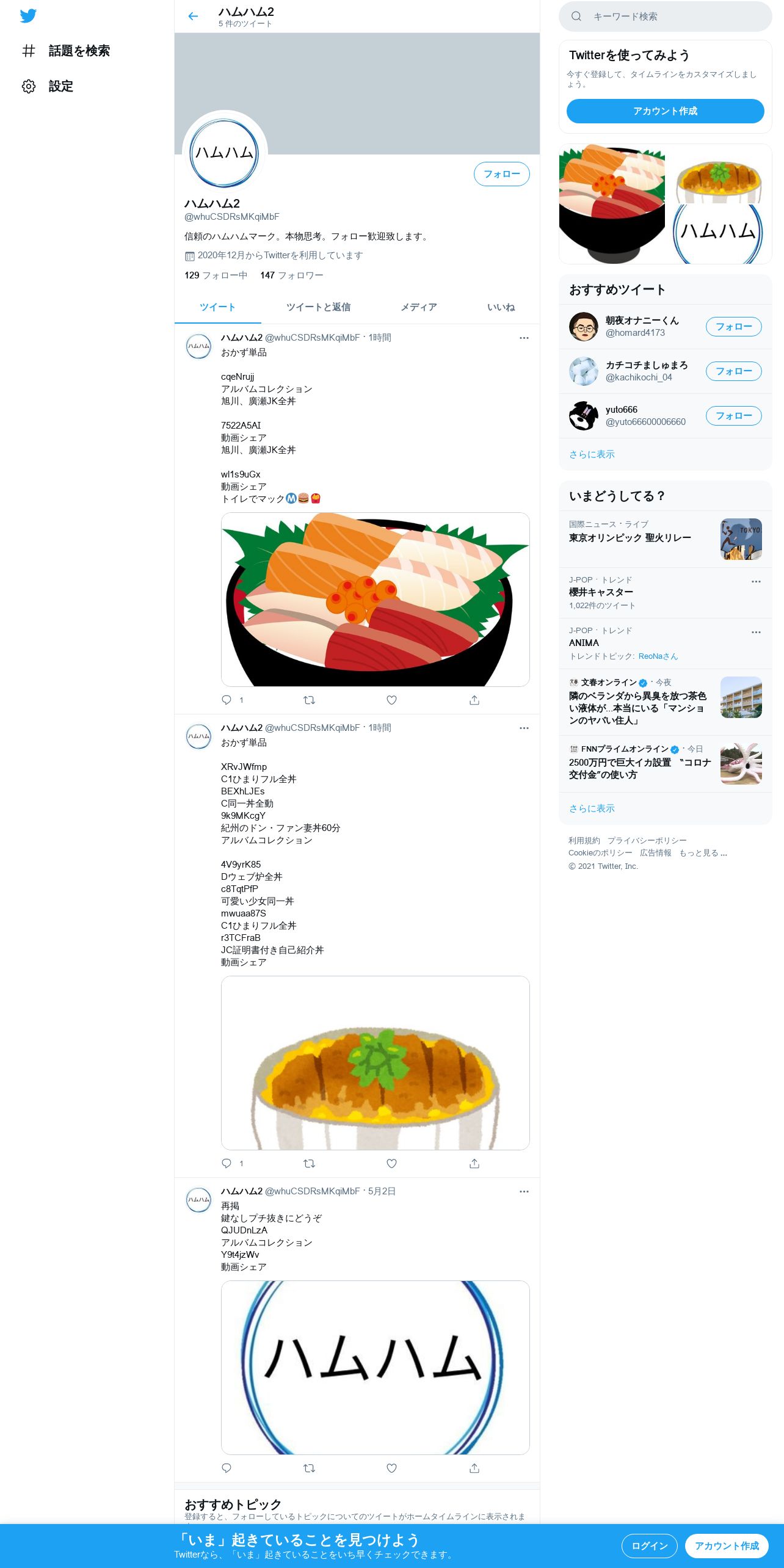
Task: Switch to the いいね tab
Action: 501,307
